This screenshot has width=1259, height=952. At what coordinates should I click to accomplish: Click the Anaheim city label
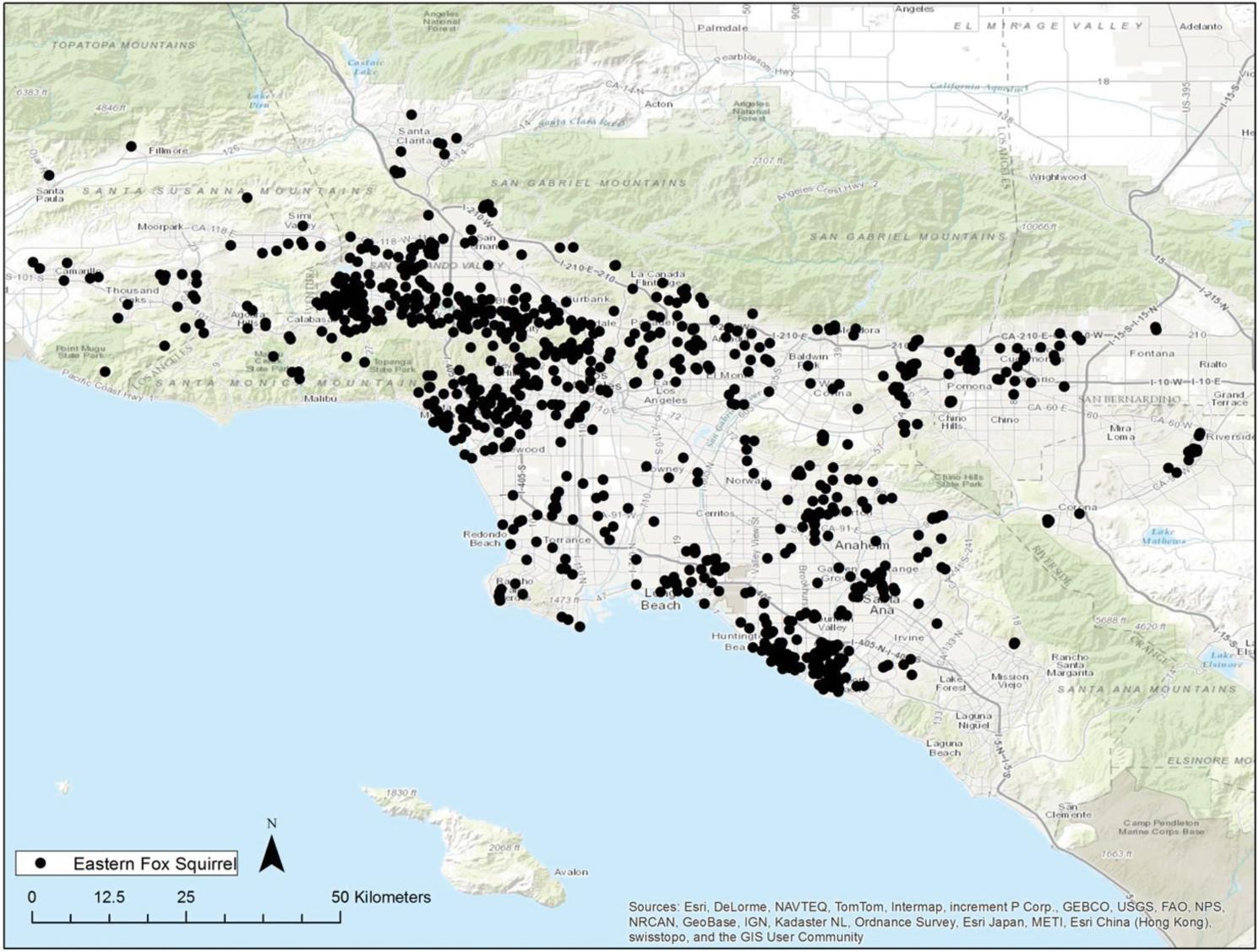tap(862, 546)
